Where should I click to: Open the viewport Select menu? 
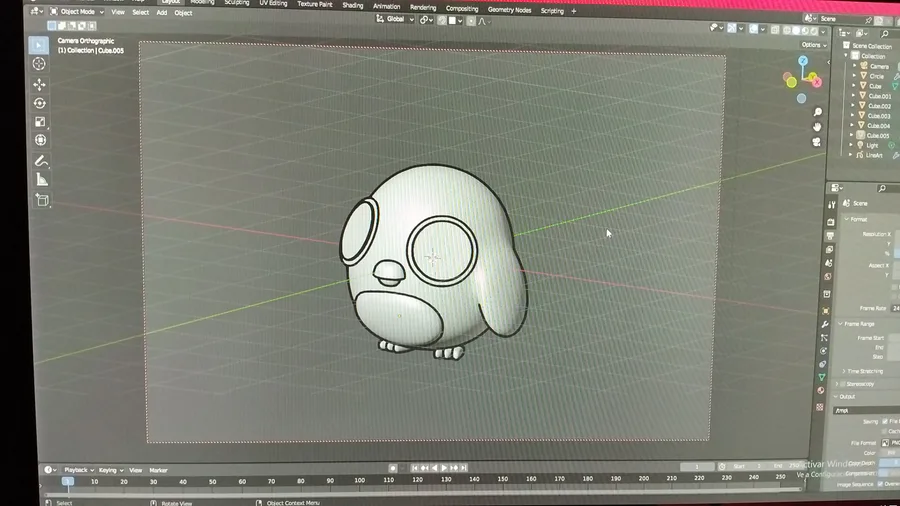[140, 12]
